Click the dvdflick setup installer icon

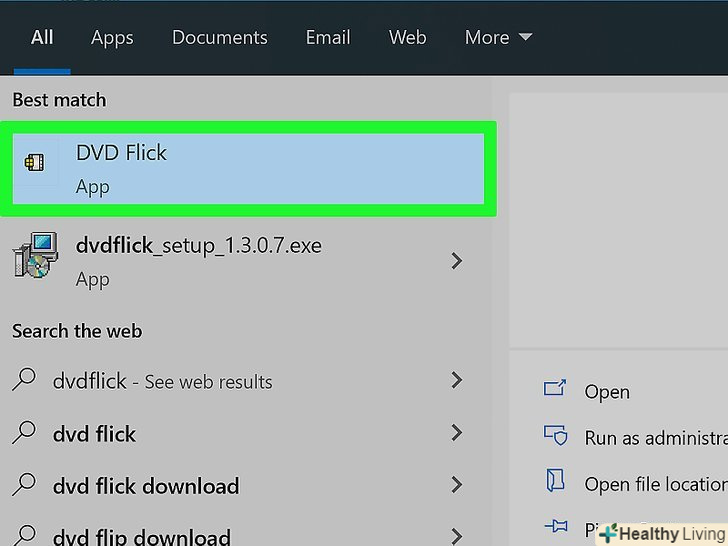coord(35,255)
